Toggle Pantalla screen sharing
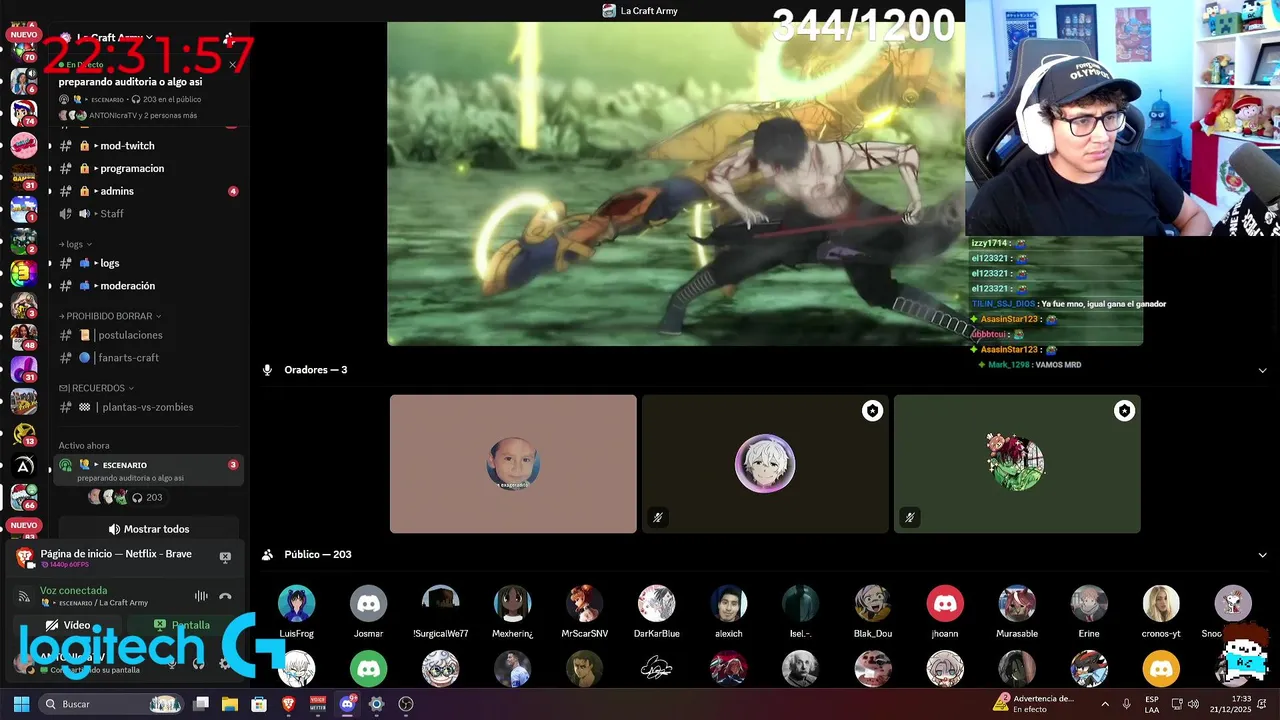Image resolution: width=1280 pixels, height=720 pixels. [181, 625]
